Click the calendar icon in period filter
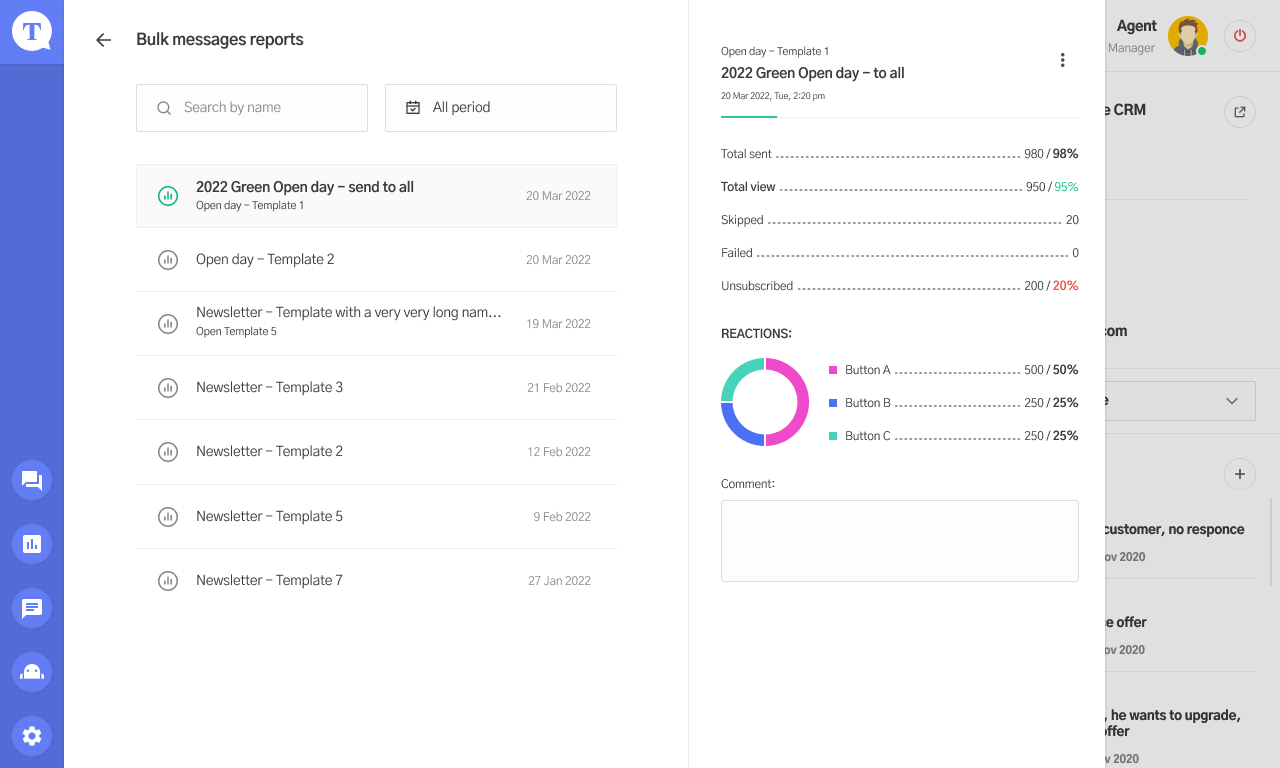The height and width of the screenshot is (768, 1280). [413, 107]
